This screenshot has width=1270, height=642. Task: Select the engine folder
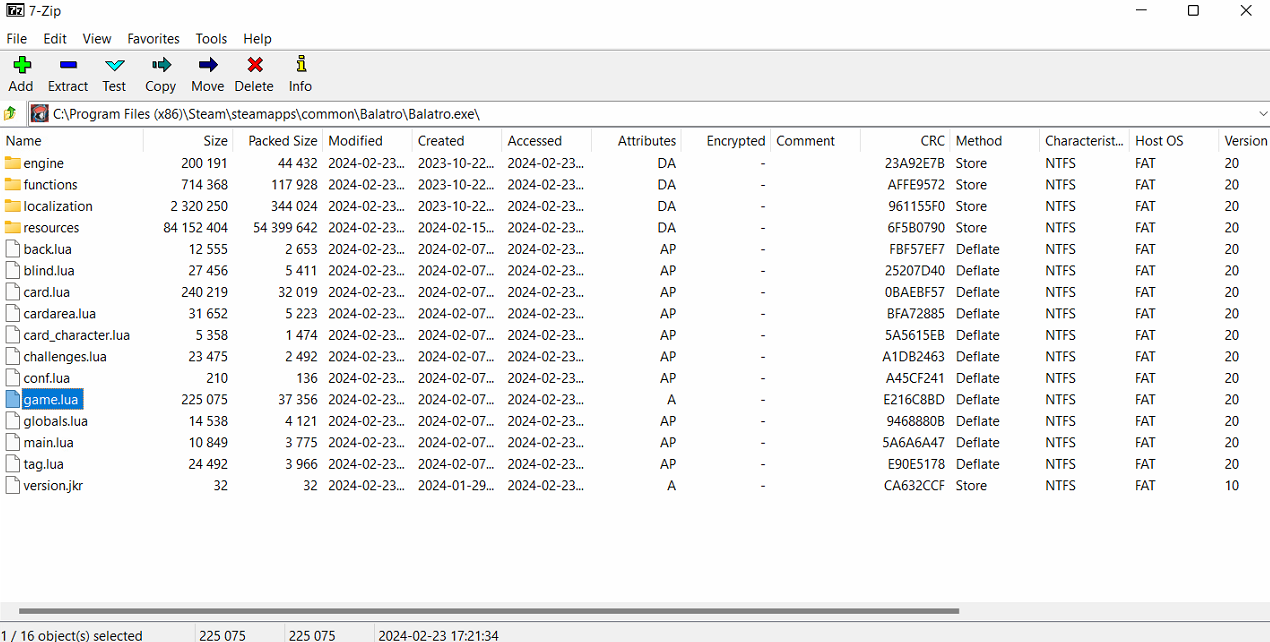[x=43, y=163]
